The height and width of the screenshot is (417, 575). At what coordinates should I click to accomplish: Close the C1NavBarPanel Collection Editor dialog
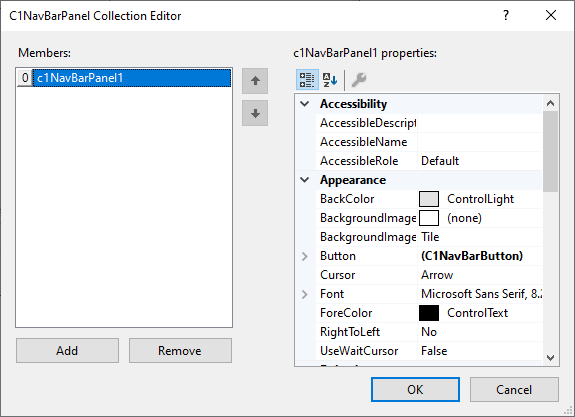point(551,15)
